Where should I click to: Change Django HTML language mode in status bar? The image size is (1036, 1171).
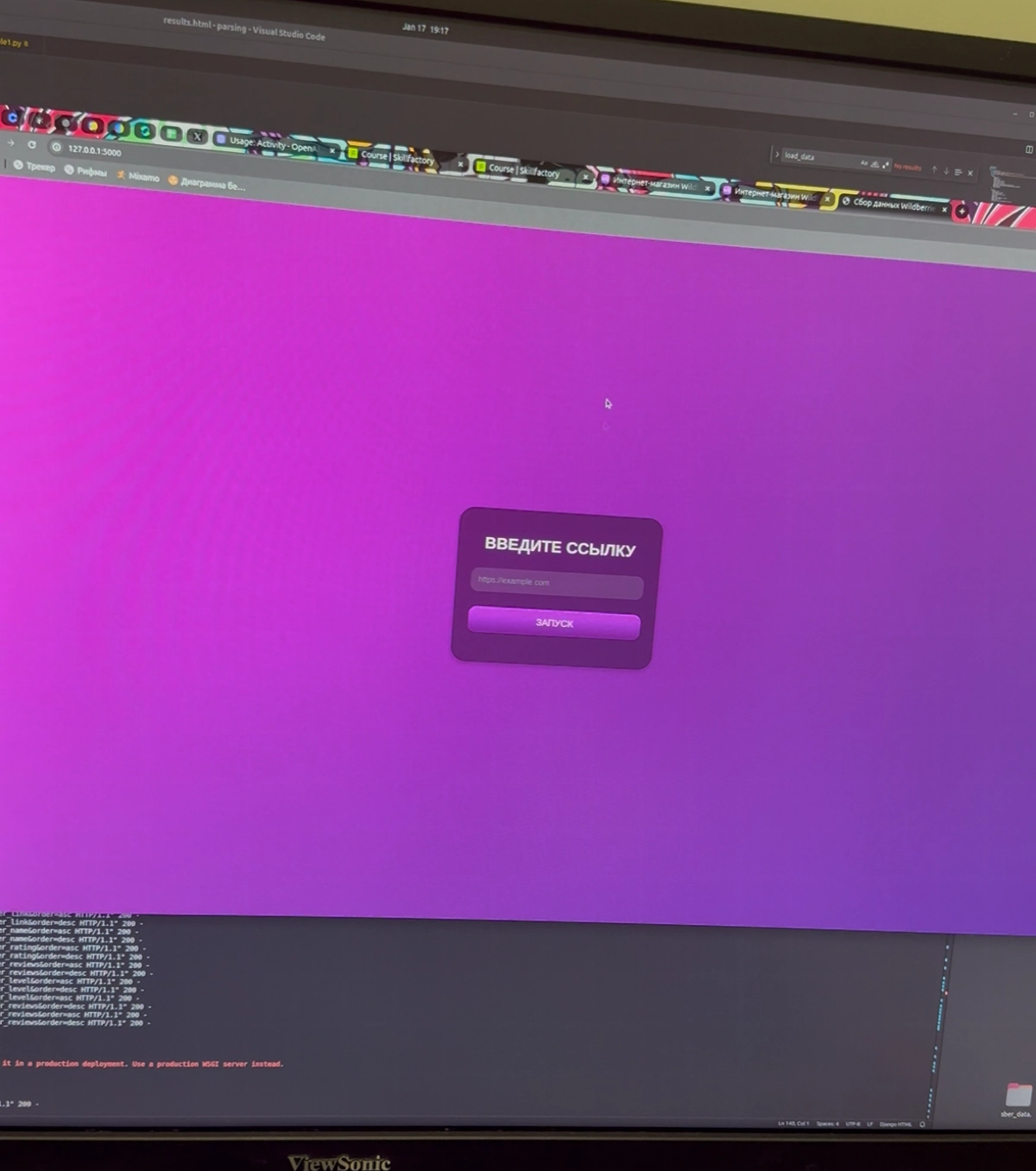(x=895, y=1124)
